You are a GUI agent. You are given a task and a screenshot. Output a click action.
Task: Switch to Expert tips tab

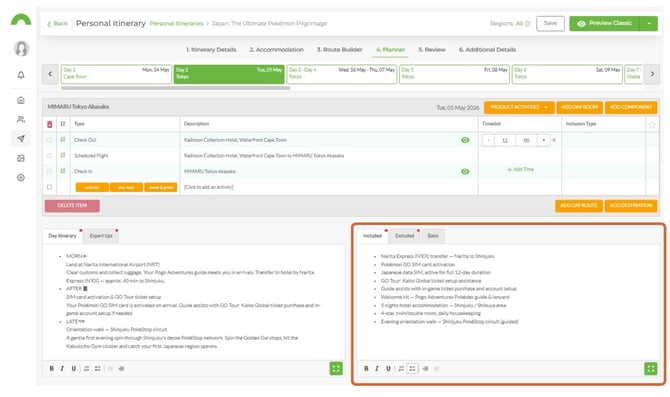101,236
